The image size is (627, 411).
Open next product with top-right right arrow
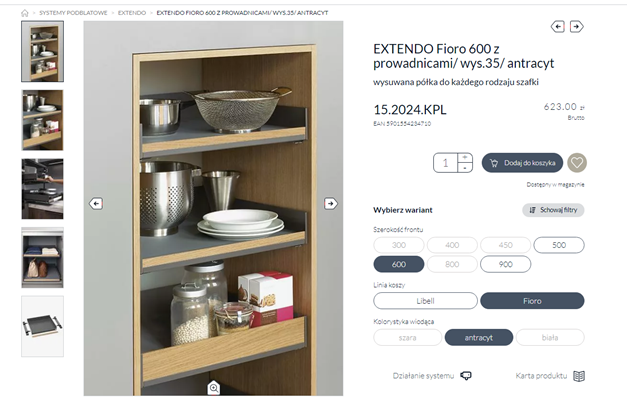click(x=576, y=27)
